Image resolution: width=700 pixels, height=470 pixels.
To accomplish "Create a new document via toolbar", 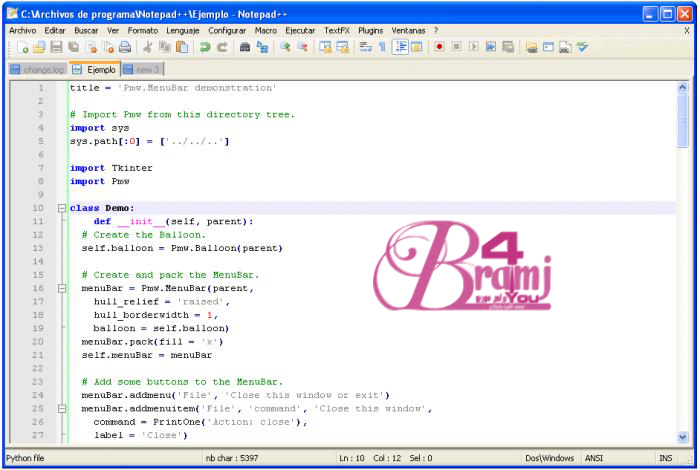I will point(22,47).
